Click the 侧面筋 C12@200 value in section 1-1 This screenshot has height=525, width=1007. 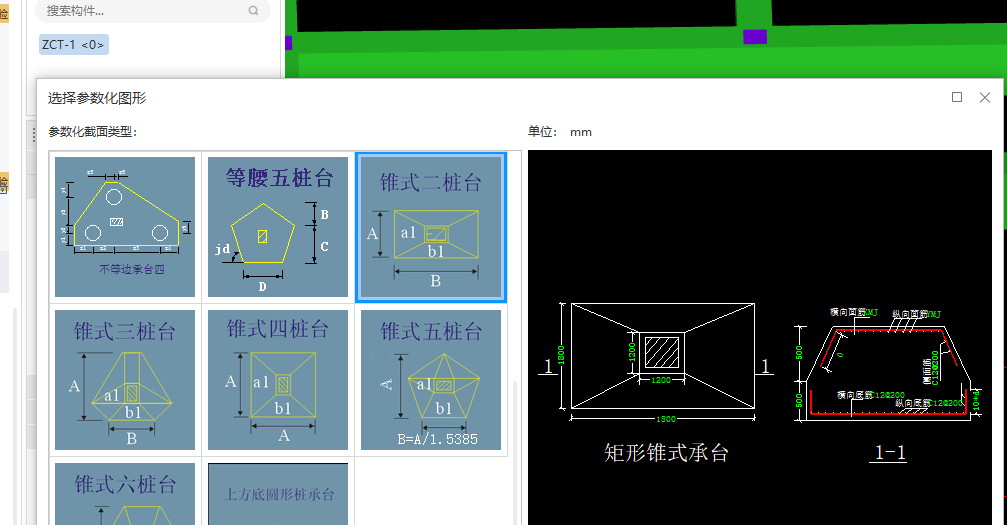point(935,368)
